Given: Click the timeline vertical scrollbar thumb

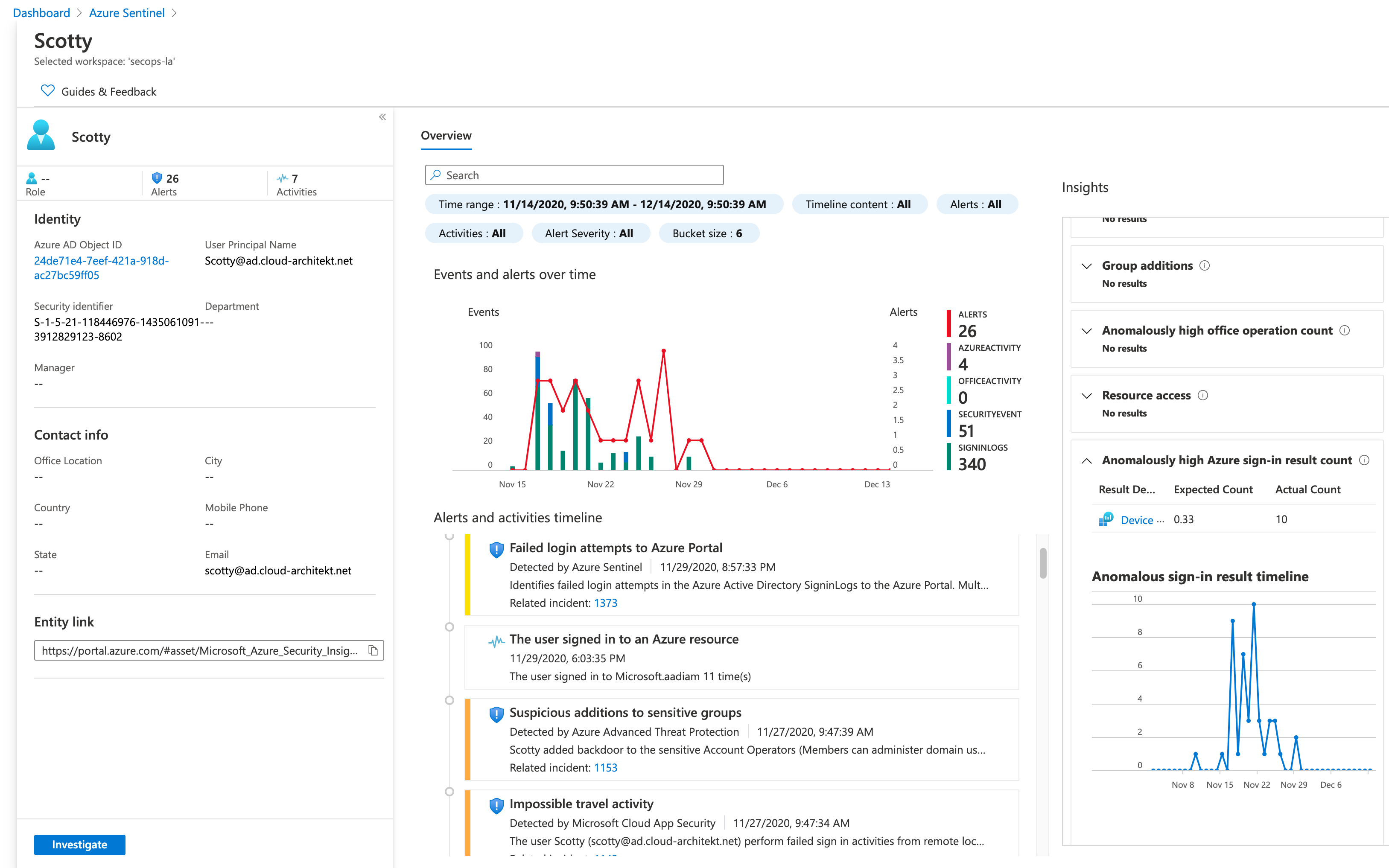Looking at the screenshot, I should [1043, 563].
